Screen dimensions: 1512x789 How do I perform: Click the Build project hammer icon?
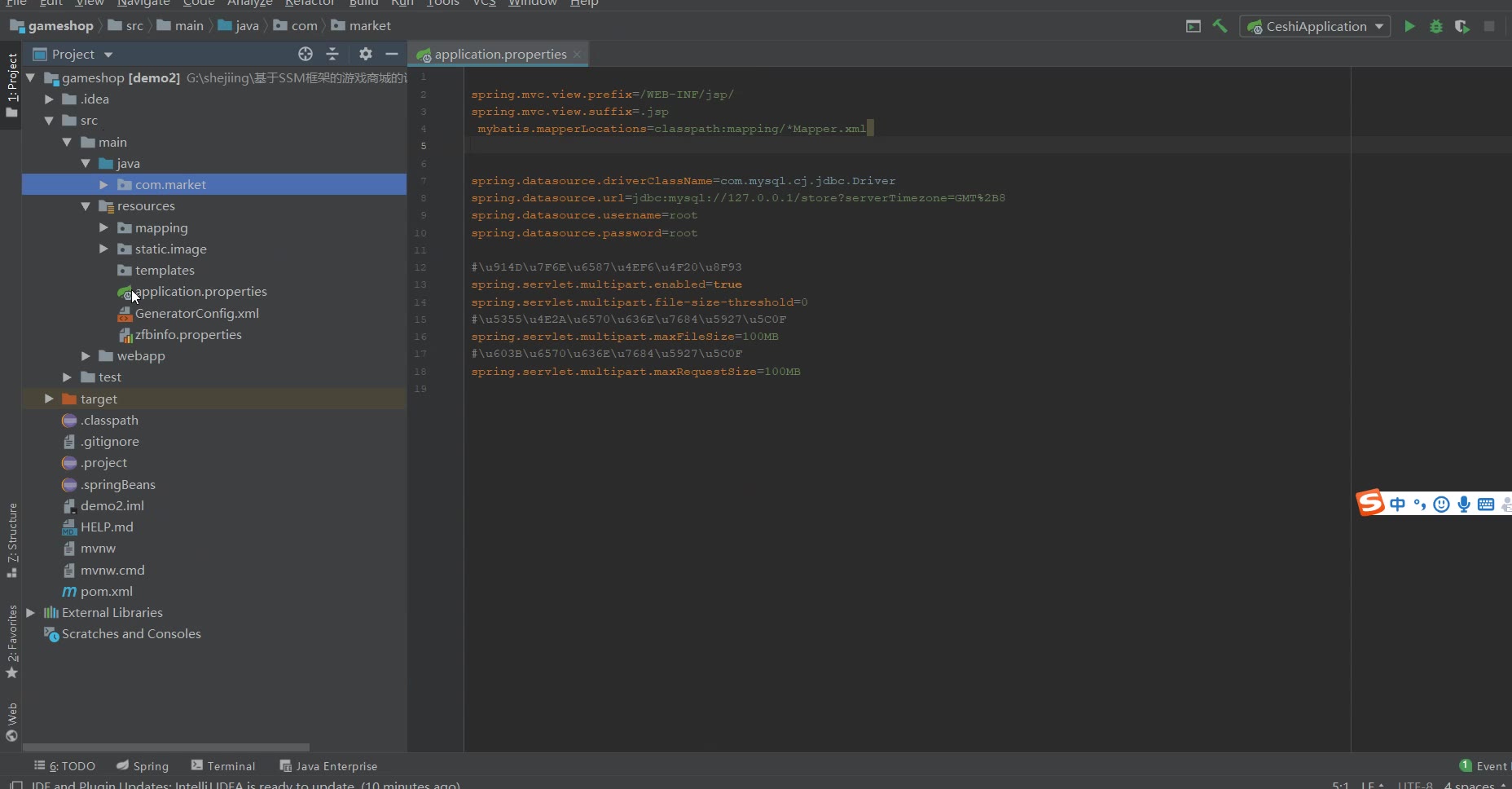coord(1220,26)
